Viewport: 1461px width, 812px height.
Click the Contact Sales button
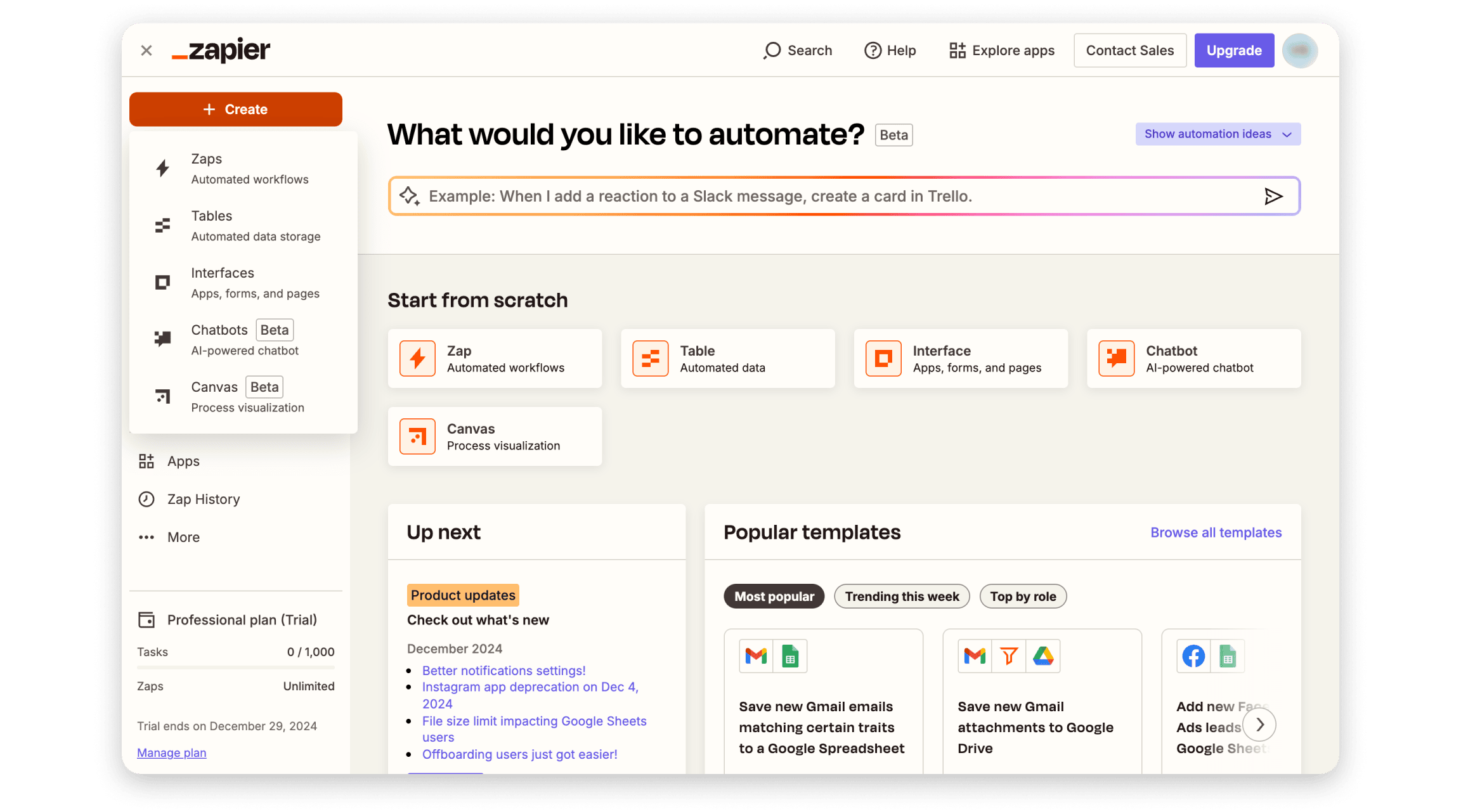click(x=1130, y=50)
